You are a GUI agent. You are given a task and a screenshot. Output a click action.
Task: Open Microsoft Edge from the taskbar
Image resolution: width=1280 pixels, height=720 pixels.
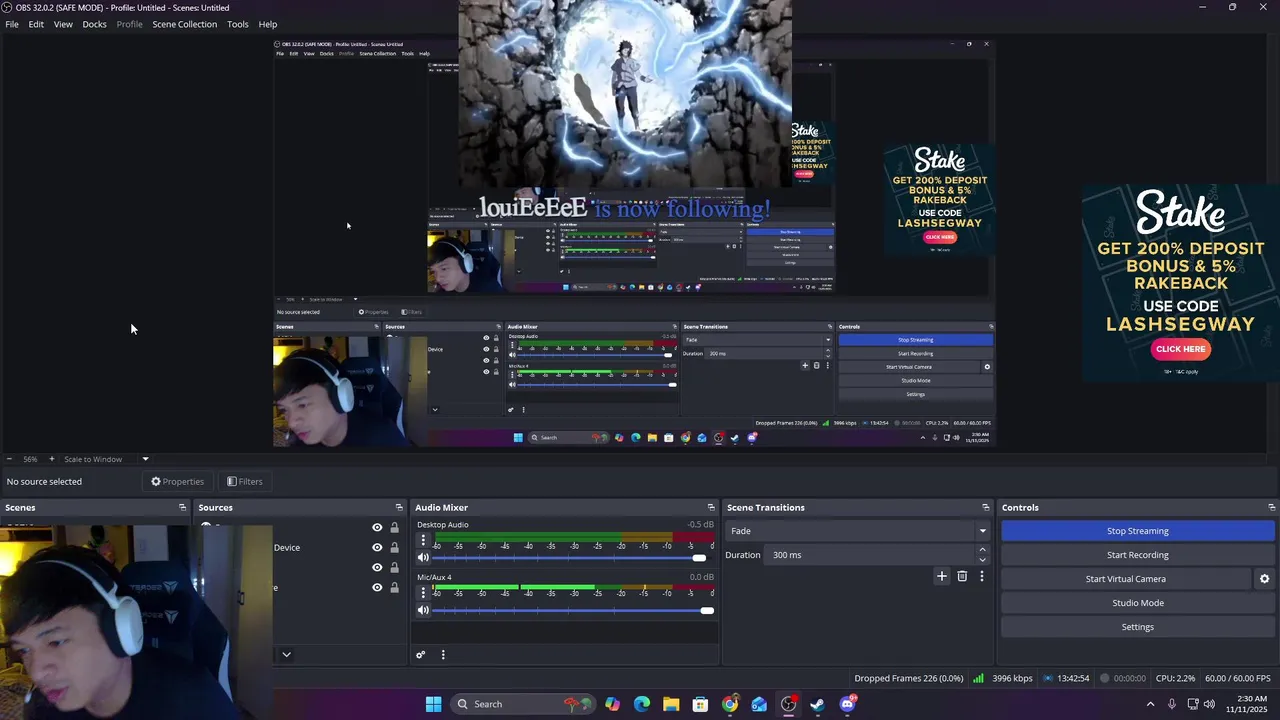coord(642,704)
